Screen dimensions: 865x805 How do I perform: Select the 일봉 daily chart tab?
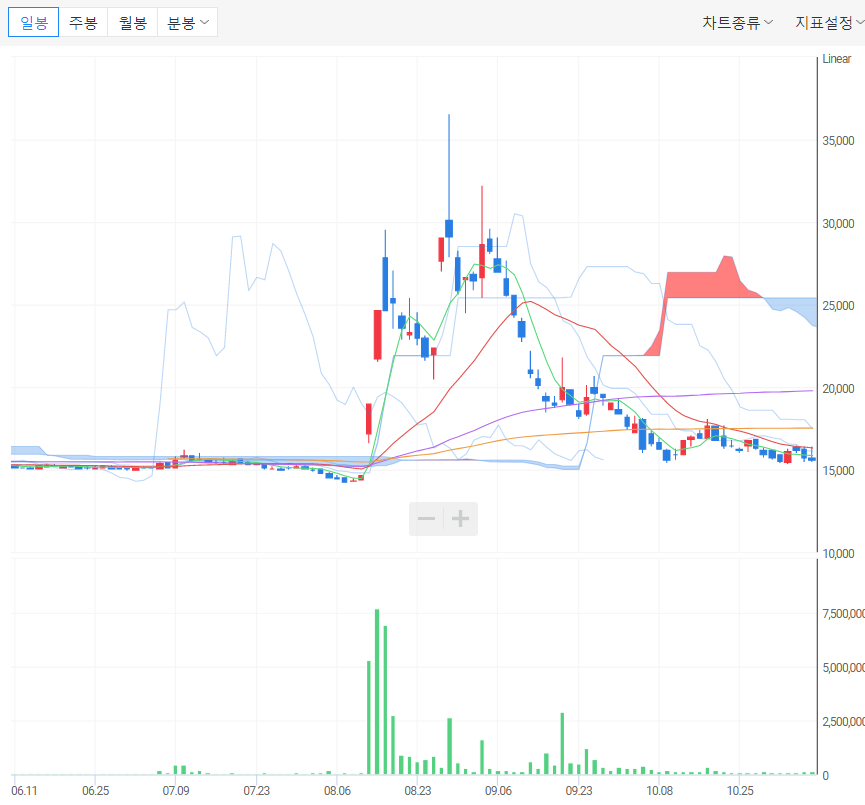tap(34, 23)
